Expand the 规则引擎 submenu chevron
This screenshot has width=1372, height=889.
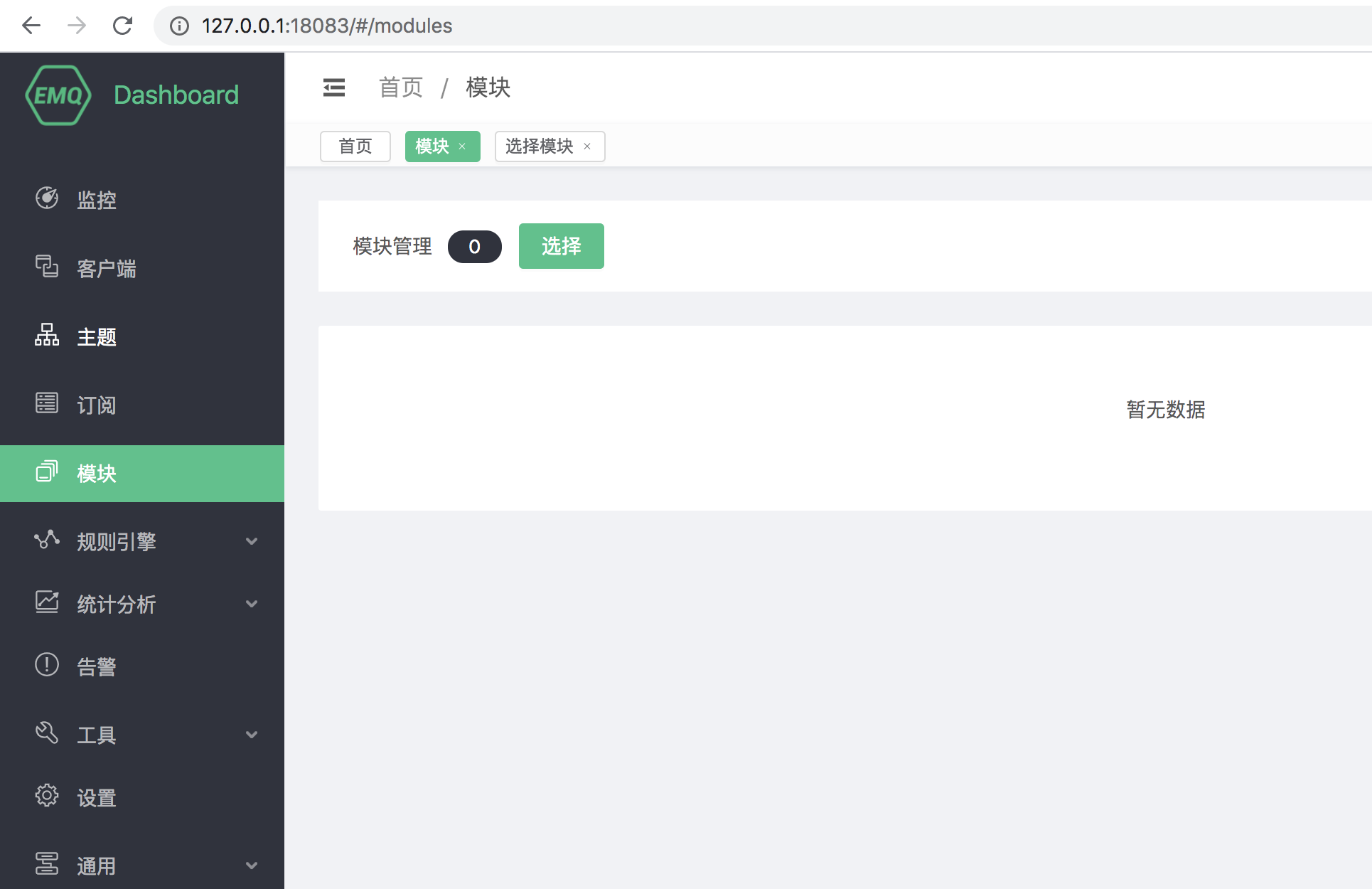[252, 541]
